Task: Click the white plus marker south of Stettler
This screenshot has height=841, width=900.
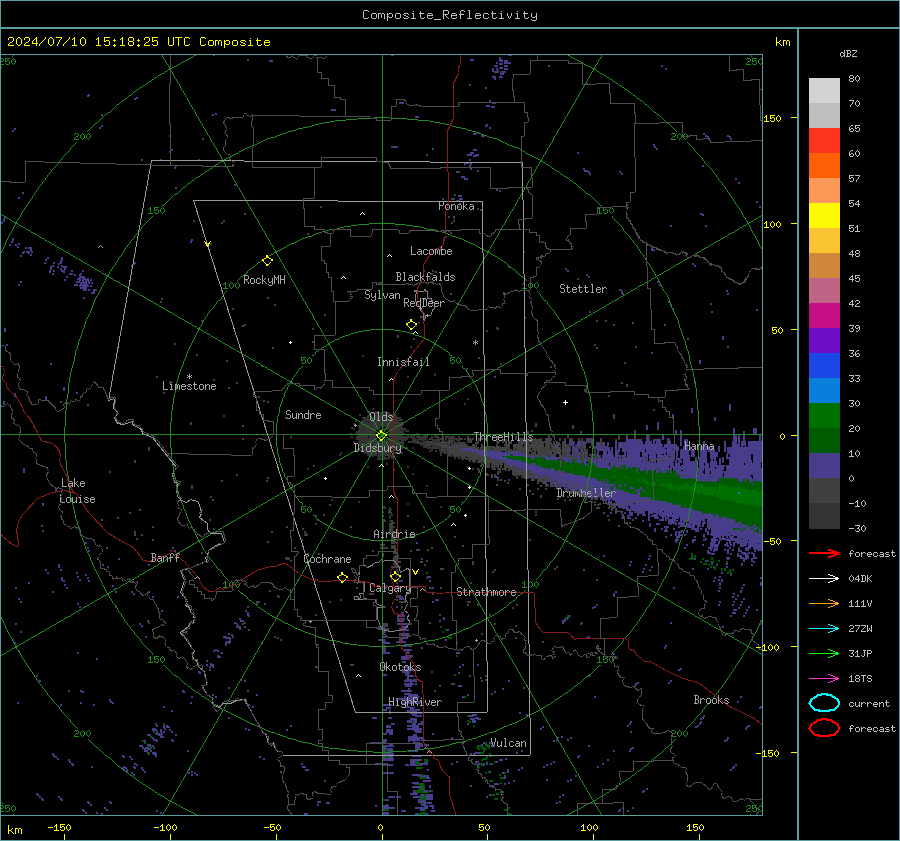Action: (565, 402)
